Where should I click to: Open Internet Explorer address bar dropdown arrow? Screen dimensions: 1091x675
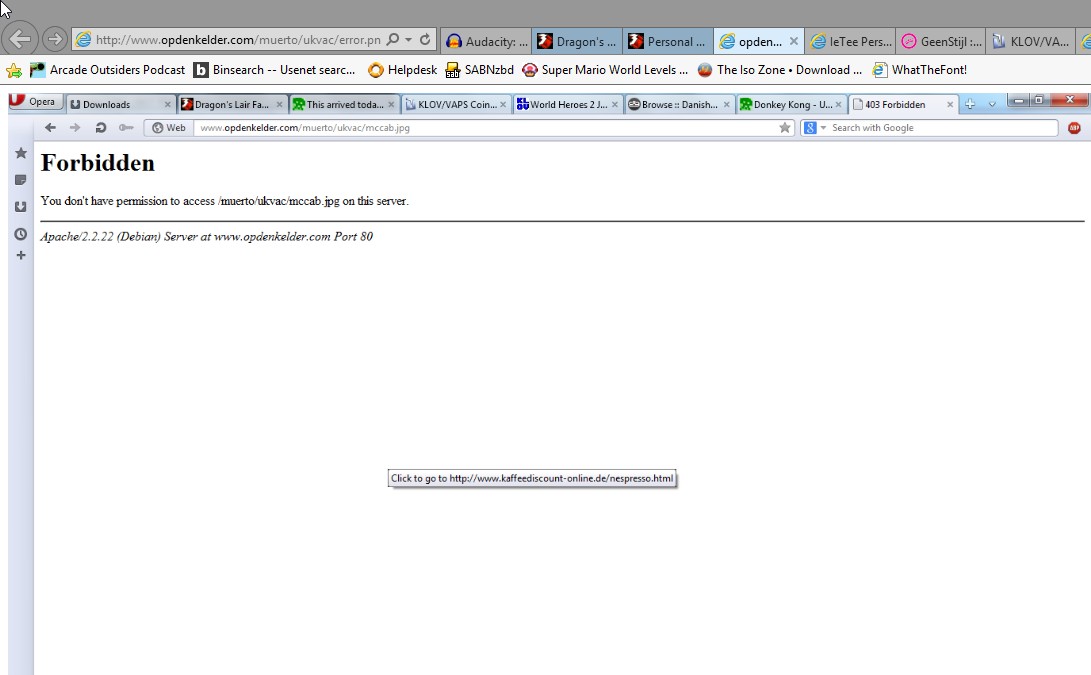pyautogui.click(x=409, y=40)
